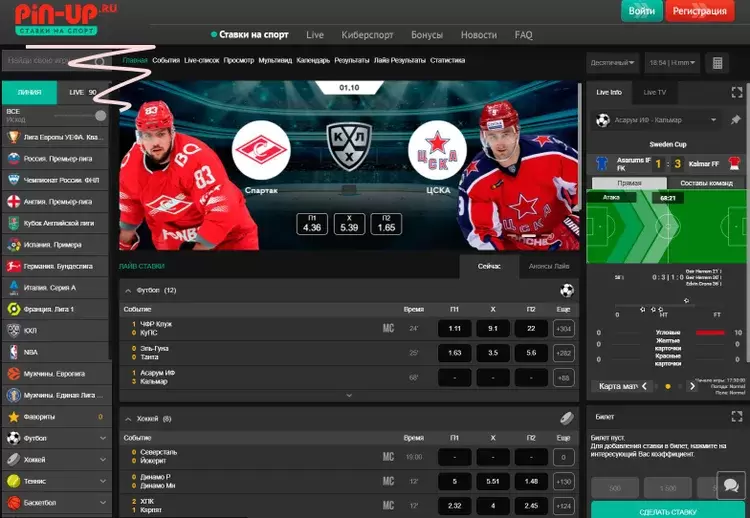Collapse the Футбол (12) section
Screen dimensions: 750x518
pyautogui.click(x=128, y=291)
